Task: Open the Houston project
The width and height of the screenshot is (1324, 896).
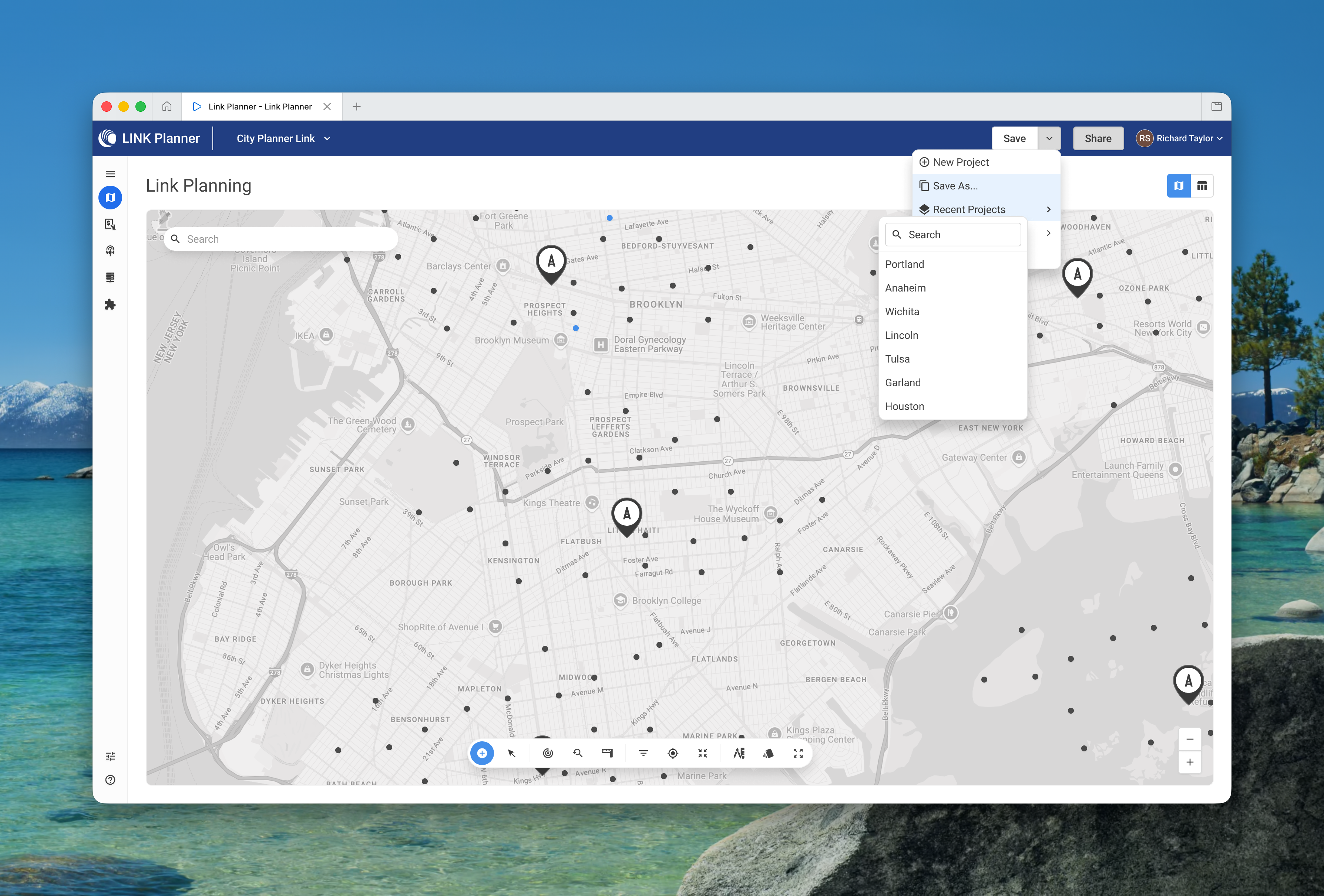Action: coord(953,407)
